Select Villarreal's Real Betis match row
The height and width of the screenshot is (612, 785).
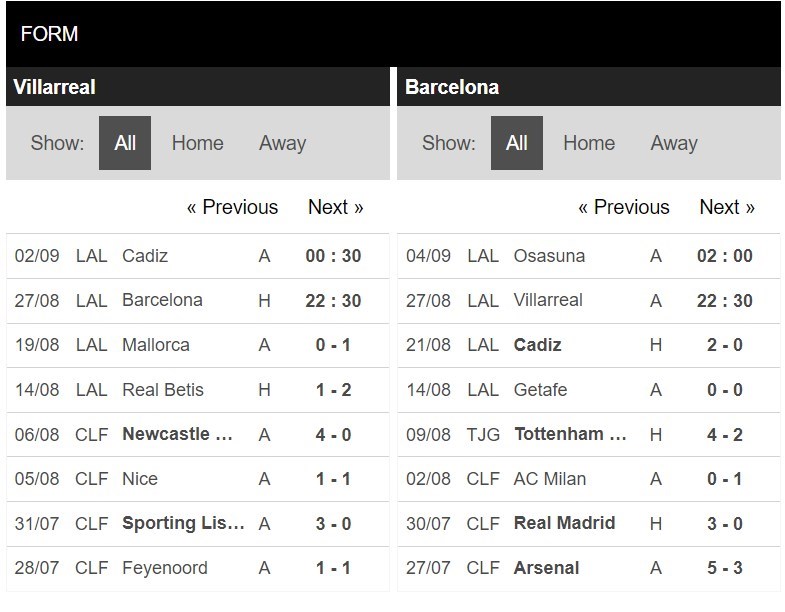click(x=162, y=390)
